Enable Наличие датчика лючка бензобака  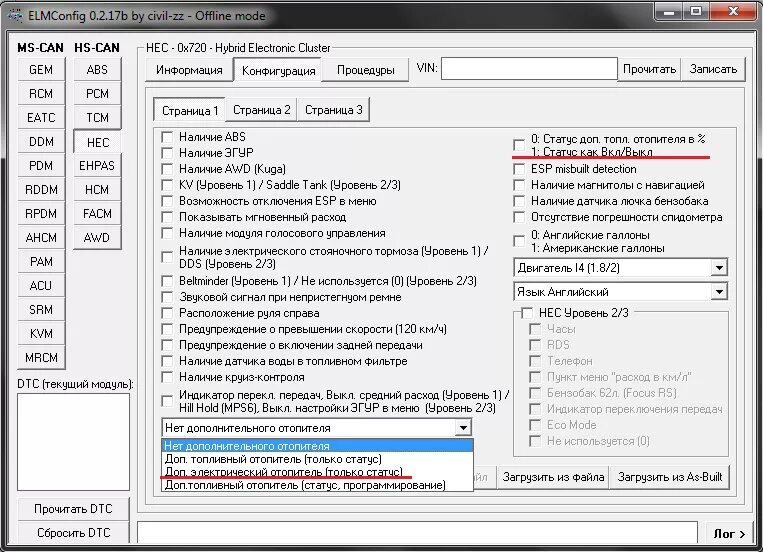pyautogui.click(x=519, y=201)
